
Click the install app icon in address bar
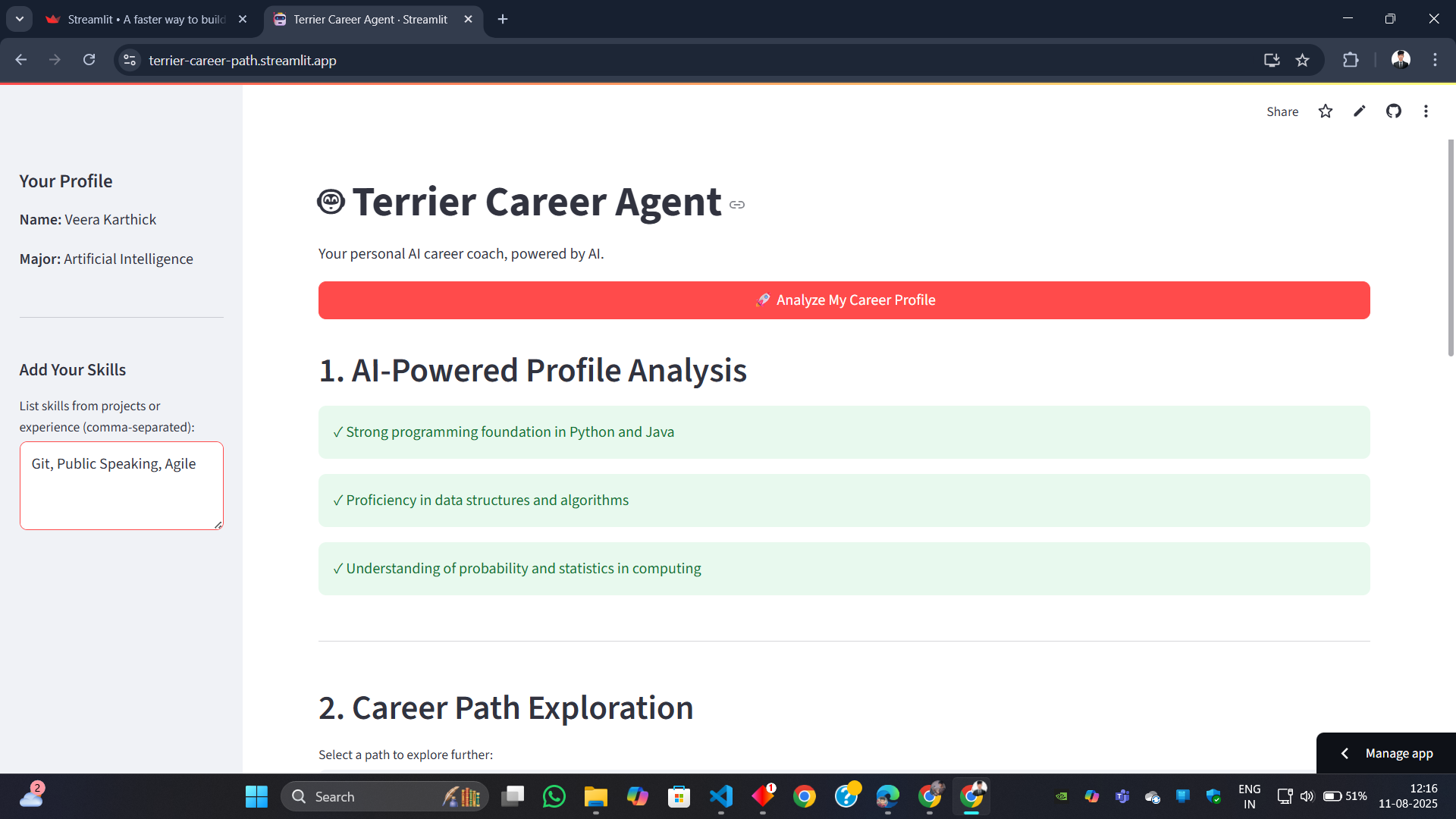1272,60
